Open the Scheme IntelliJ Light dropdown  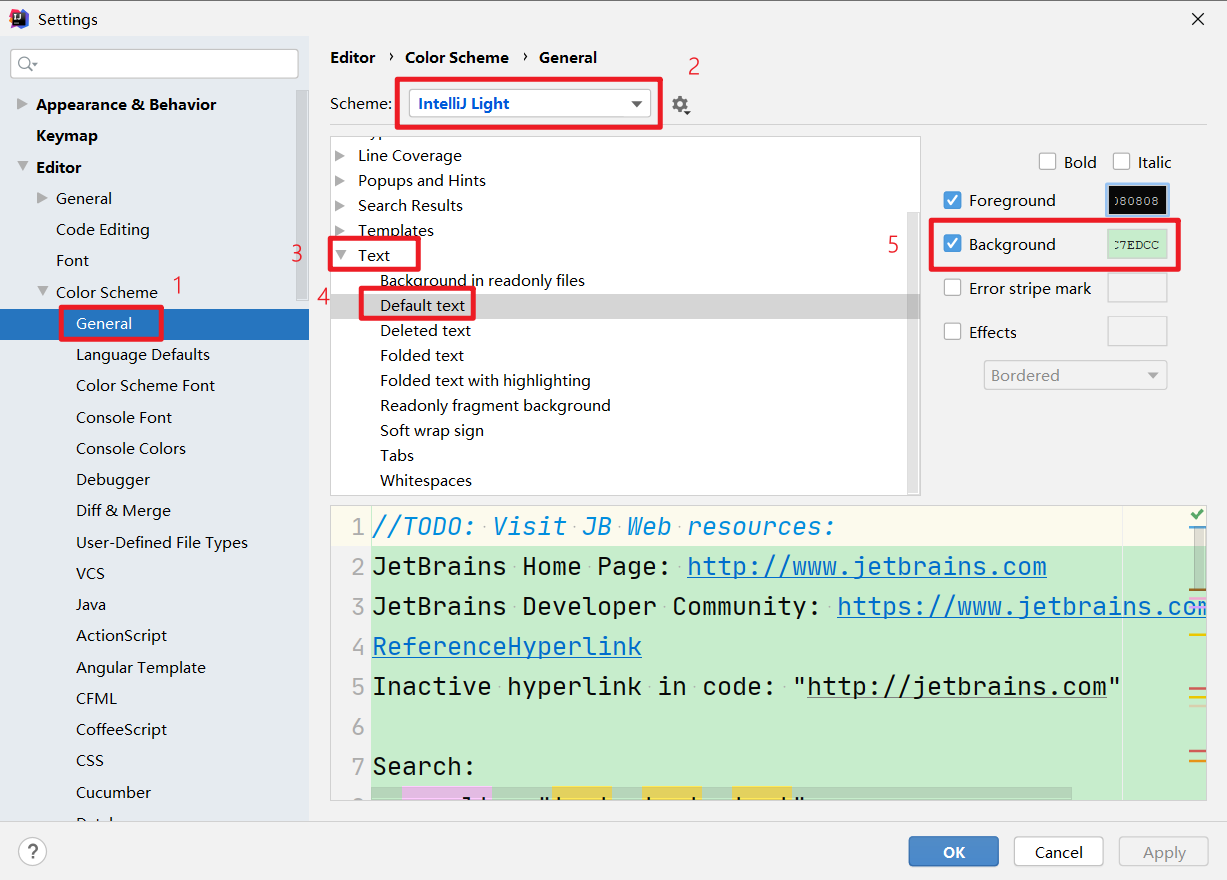point(530,103)
